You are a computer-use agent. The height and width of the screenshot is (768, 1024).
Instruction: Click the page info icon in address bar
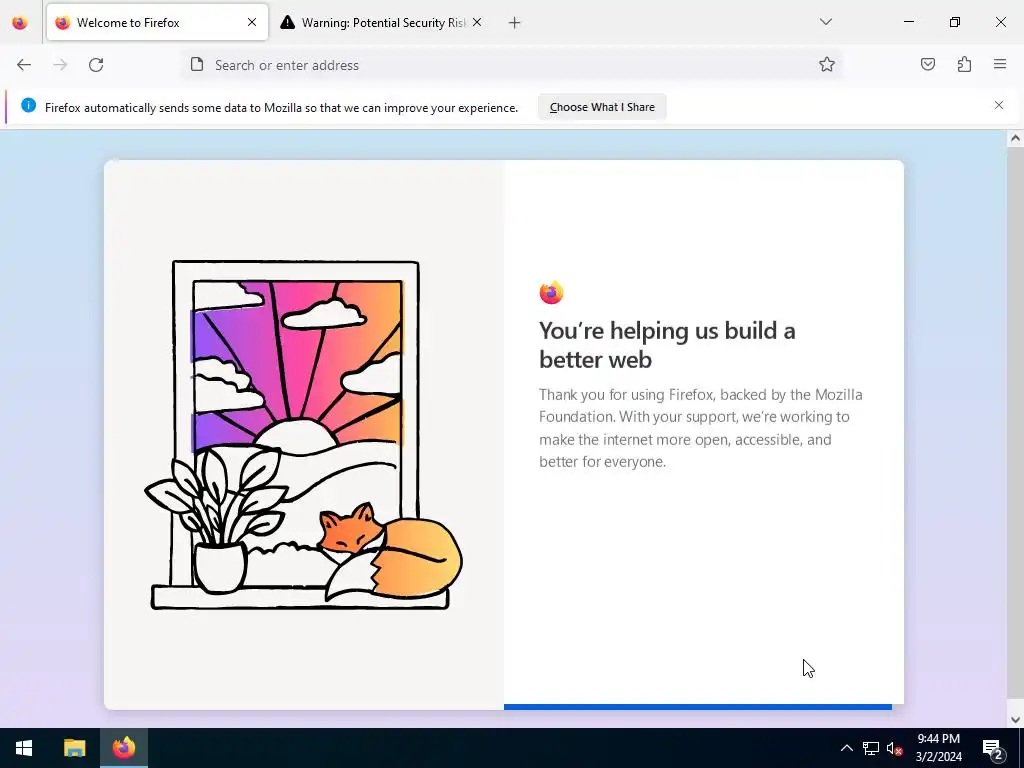197,64
